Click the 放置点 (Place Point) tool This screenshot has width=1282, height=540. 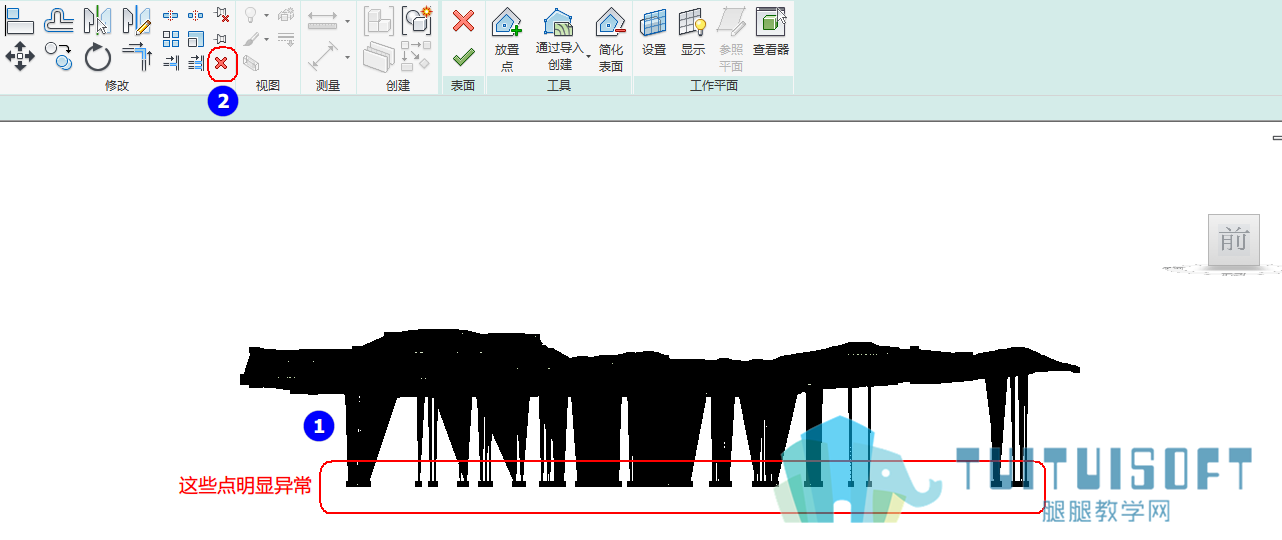tap(507, 38)
